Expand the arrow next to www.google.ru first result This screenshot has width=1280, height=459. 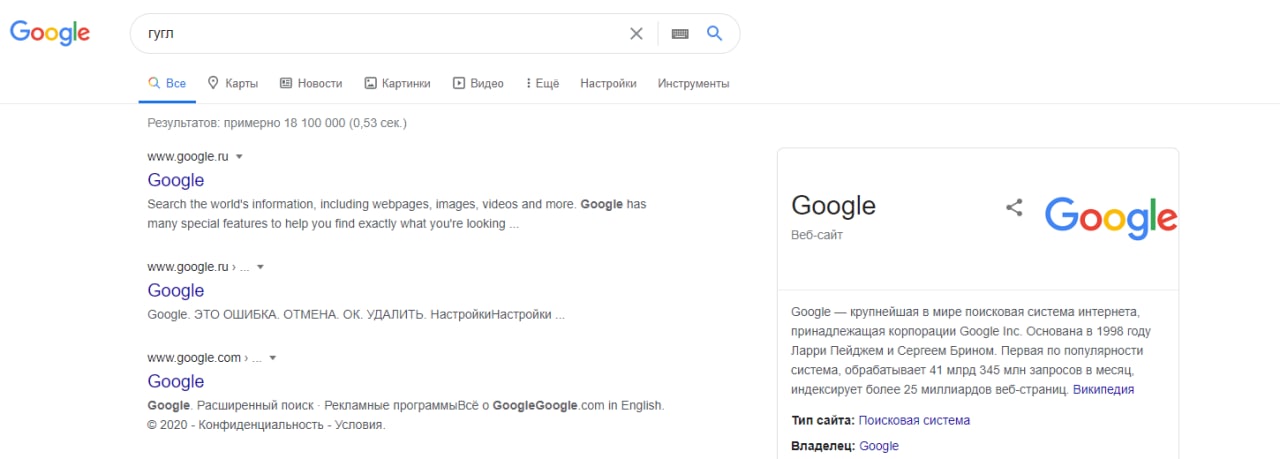click(x=240, y=157)
